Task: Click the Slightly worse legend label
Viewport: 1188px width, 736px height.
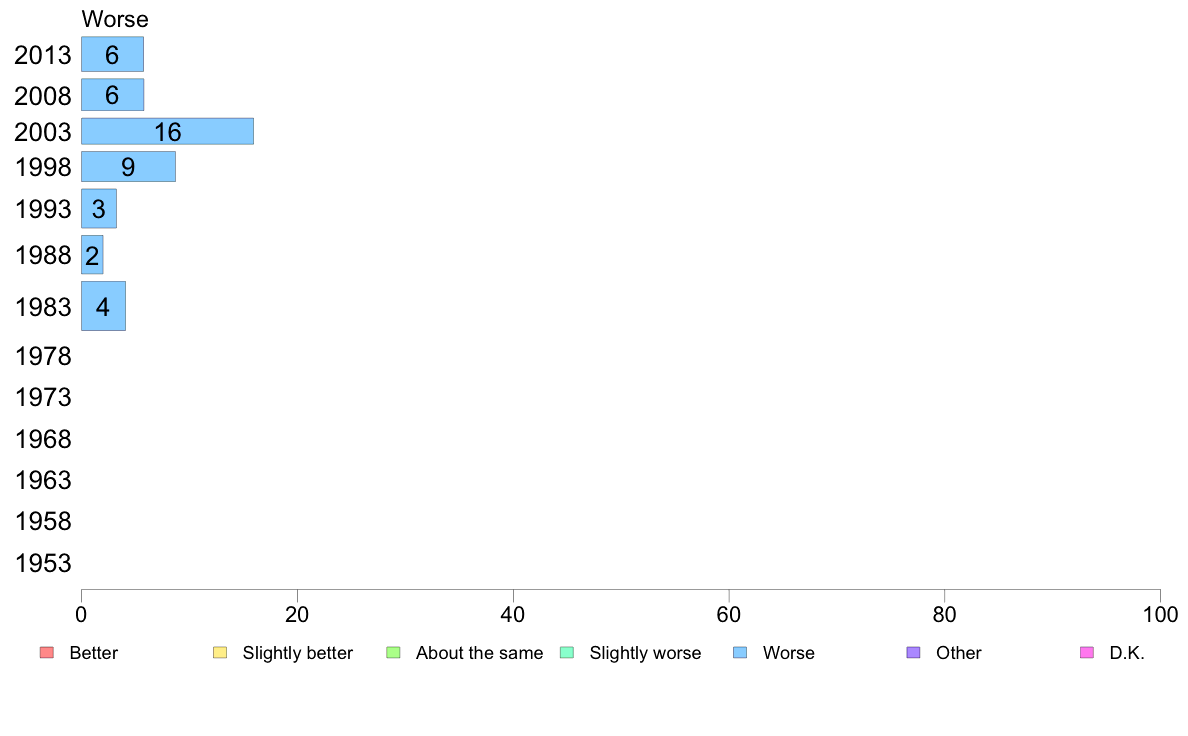Action: (x=646, y=653)
